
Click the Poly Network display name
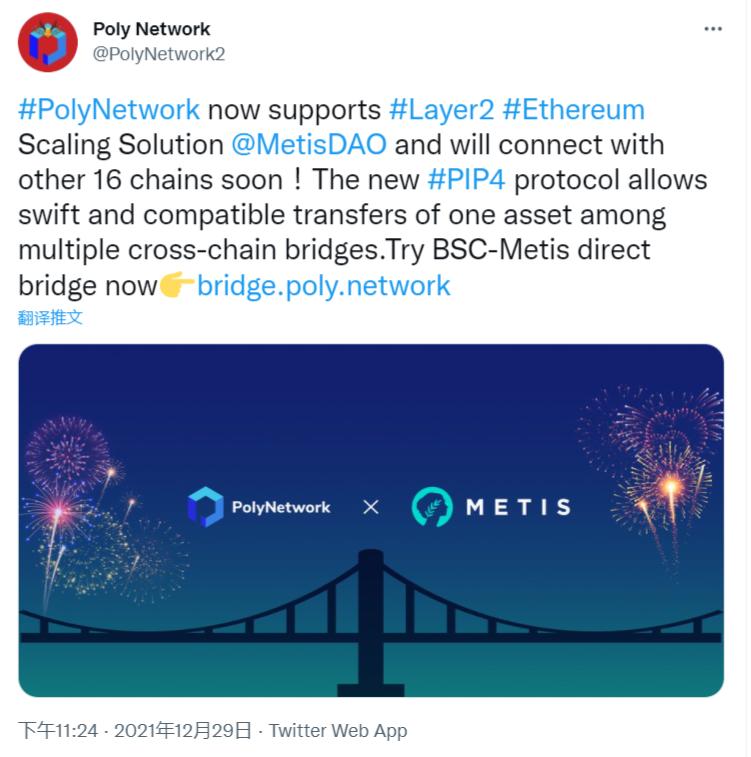point(151,29)
